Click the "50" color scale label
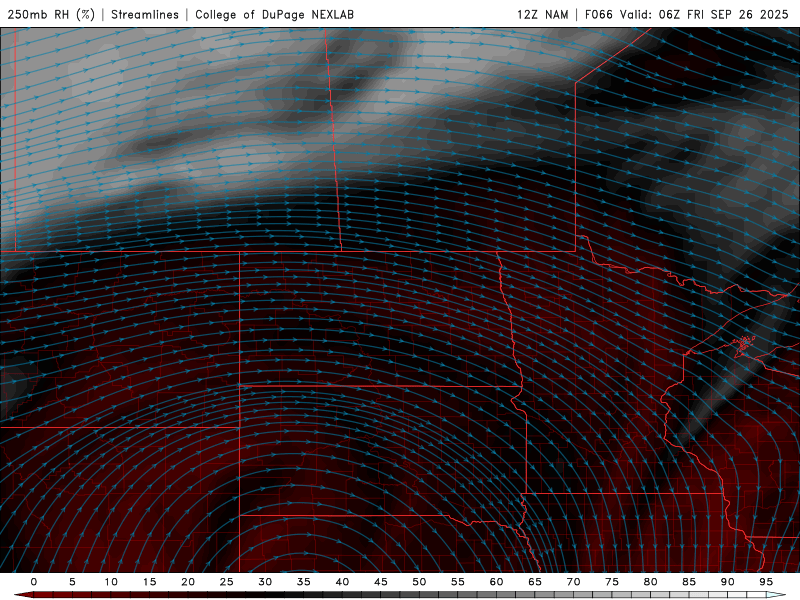The width and height of the screenshot is (800, 600). (x=419, y=582)
